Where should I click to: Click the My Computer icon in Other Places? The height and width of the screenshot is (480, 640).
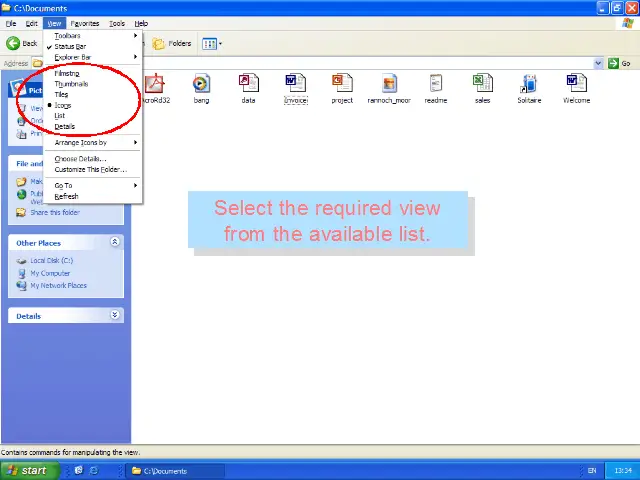pos(22,273)
